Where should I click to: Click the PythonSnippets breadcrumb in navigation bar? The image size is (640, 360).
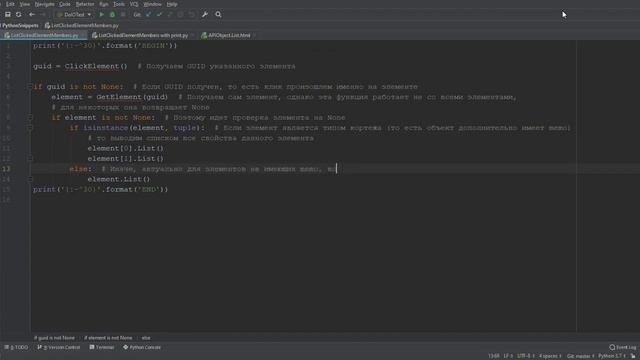coord(20,25)
